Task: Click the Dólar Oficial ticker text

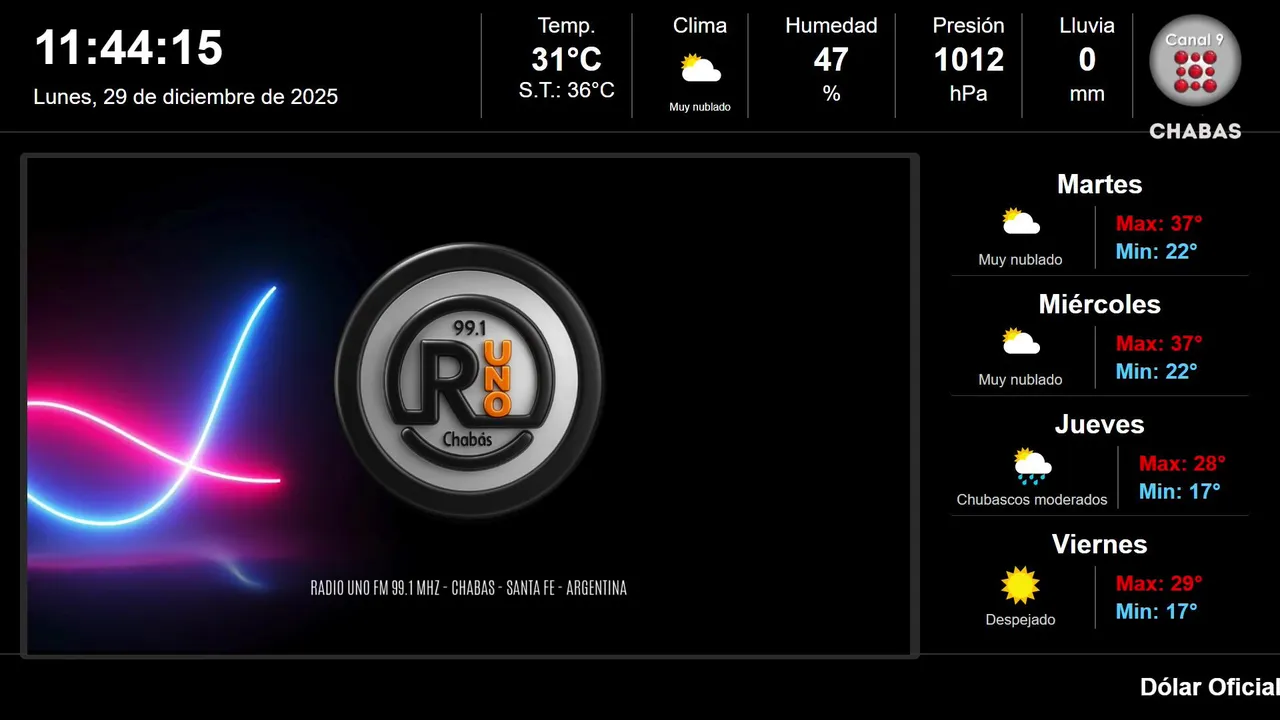Action: (1209, 687)
